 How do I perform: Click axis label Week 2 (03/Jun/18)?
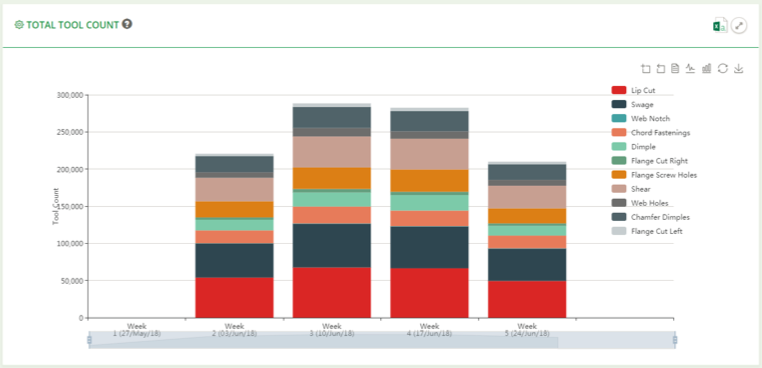click(234, 330)
